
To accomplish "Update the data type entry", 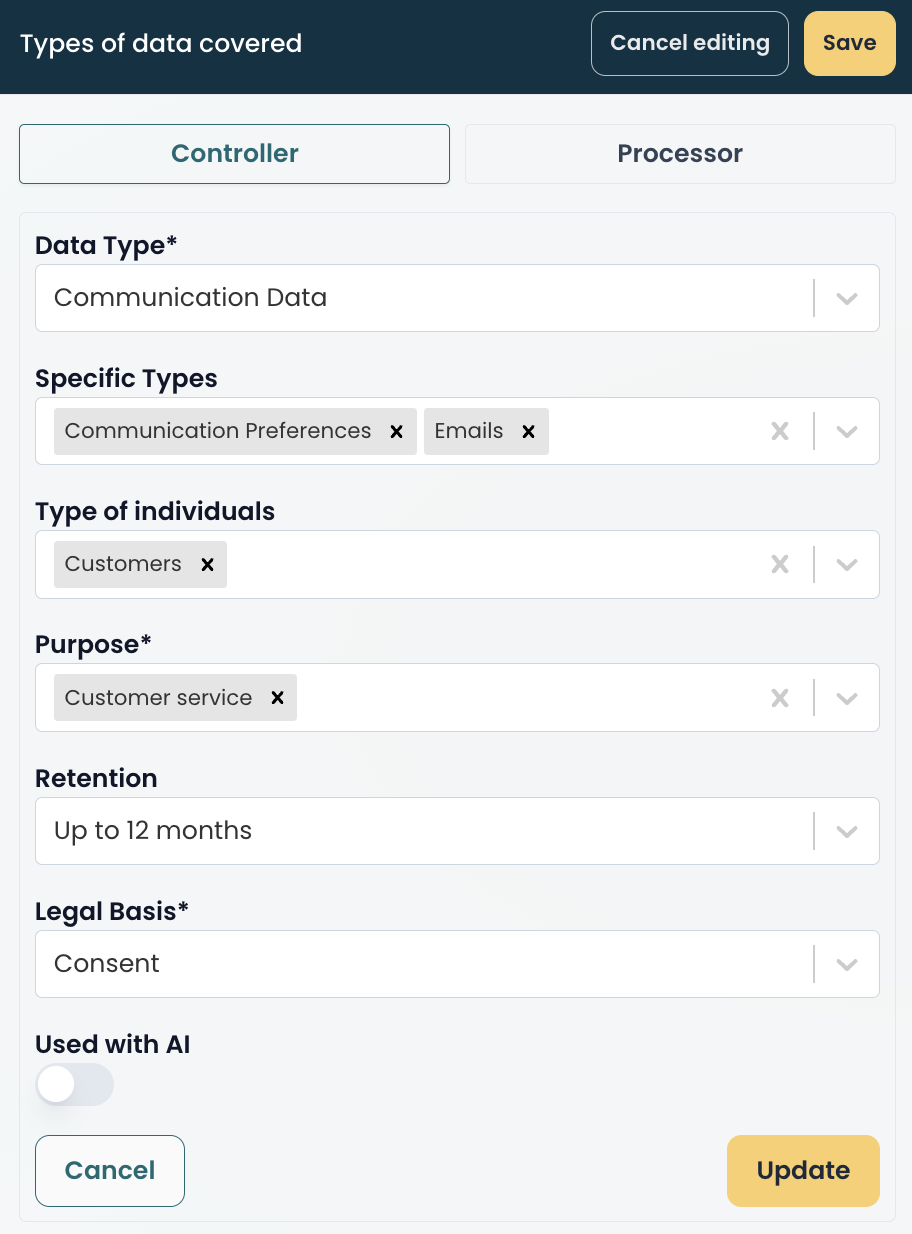I will (x=803, y=1170).
